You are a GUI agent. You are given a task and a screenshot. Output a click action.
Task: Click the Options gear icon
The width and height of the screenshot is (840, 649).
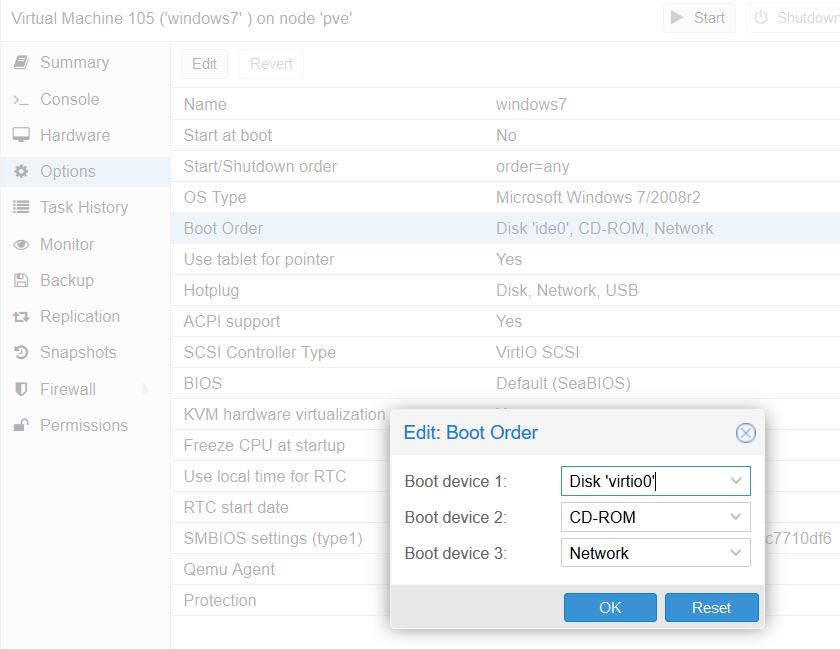pyautogui.click(x=21, y=171)
